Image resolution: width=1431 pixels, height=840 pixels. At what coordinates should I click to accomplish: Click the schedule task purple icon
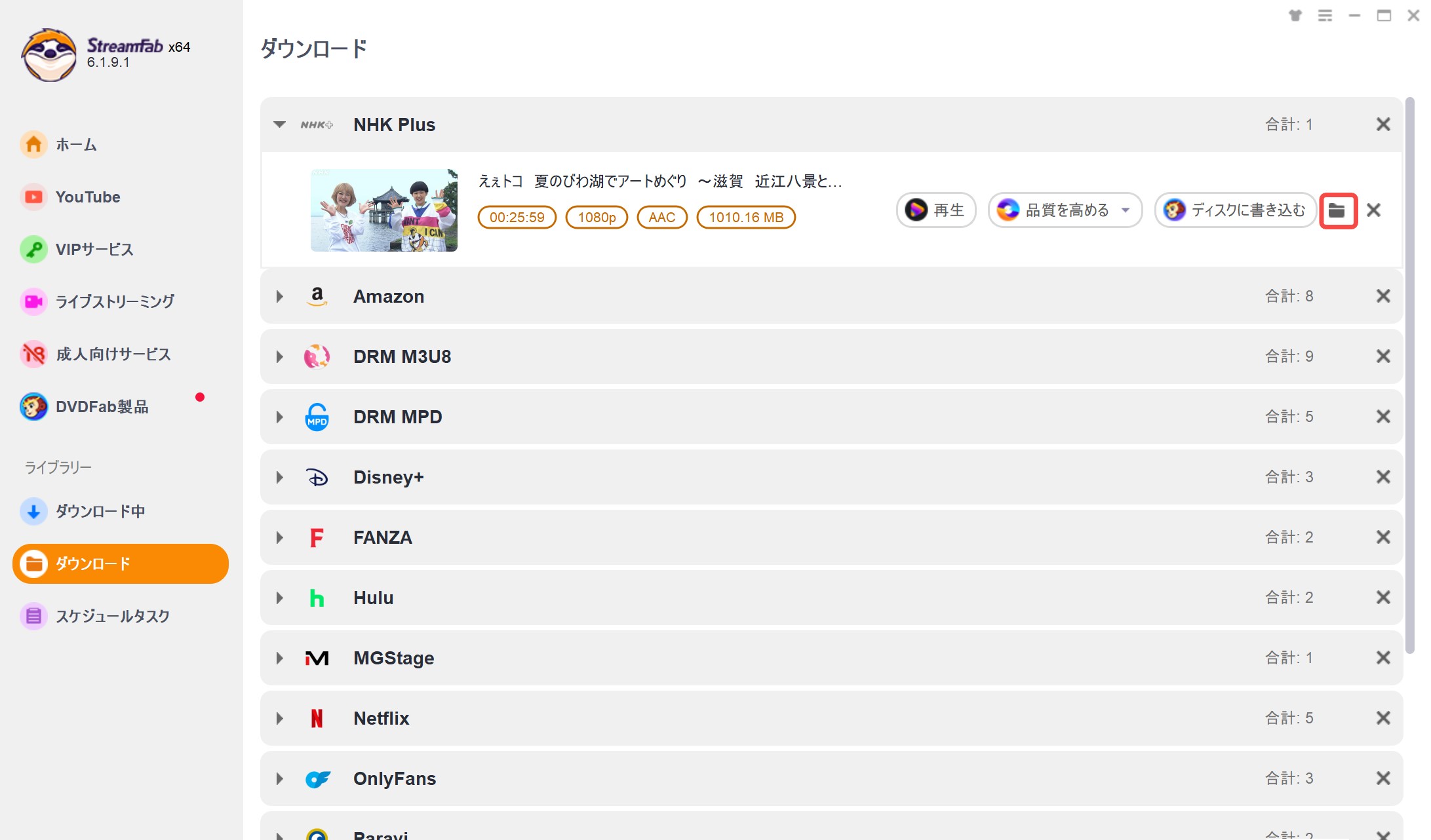click(x=33, y=616)
